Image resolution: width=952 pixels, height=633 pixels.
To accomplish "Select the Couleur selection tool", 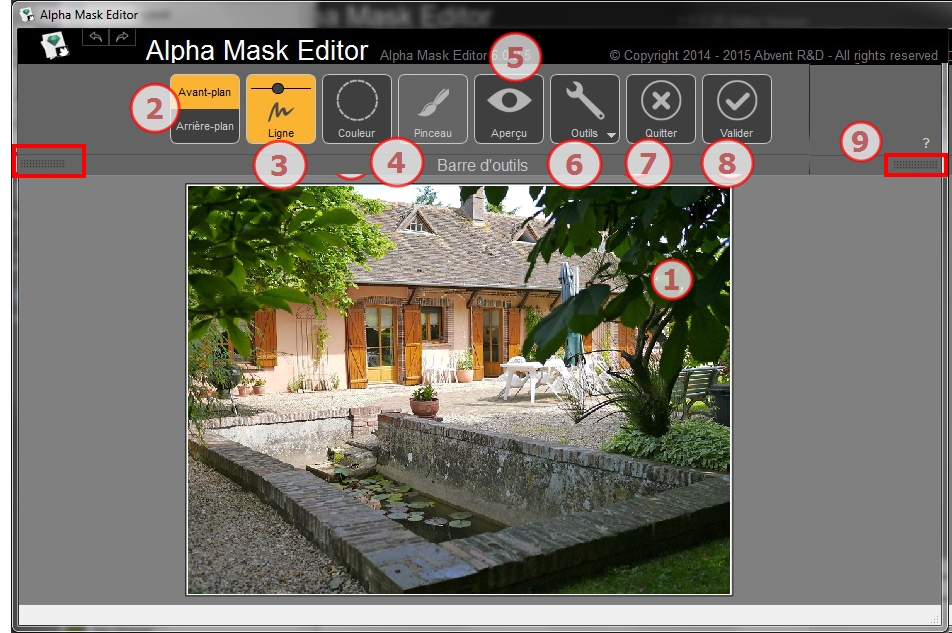I will click(x=357, y=108).
